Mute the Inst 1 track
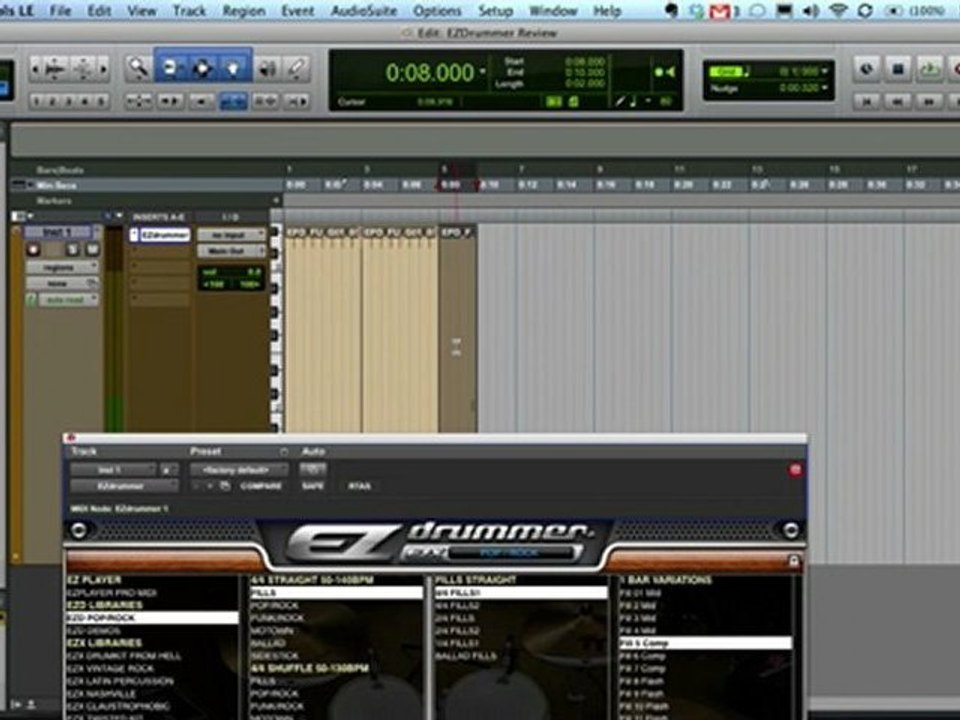960x720 pixels. point(92,250)
